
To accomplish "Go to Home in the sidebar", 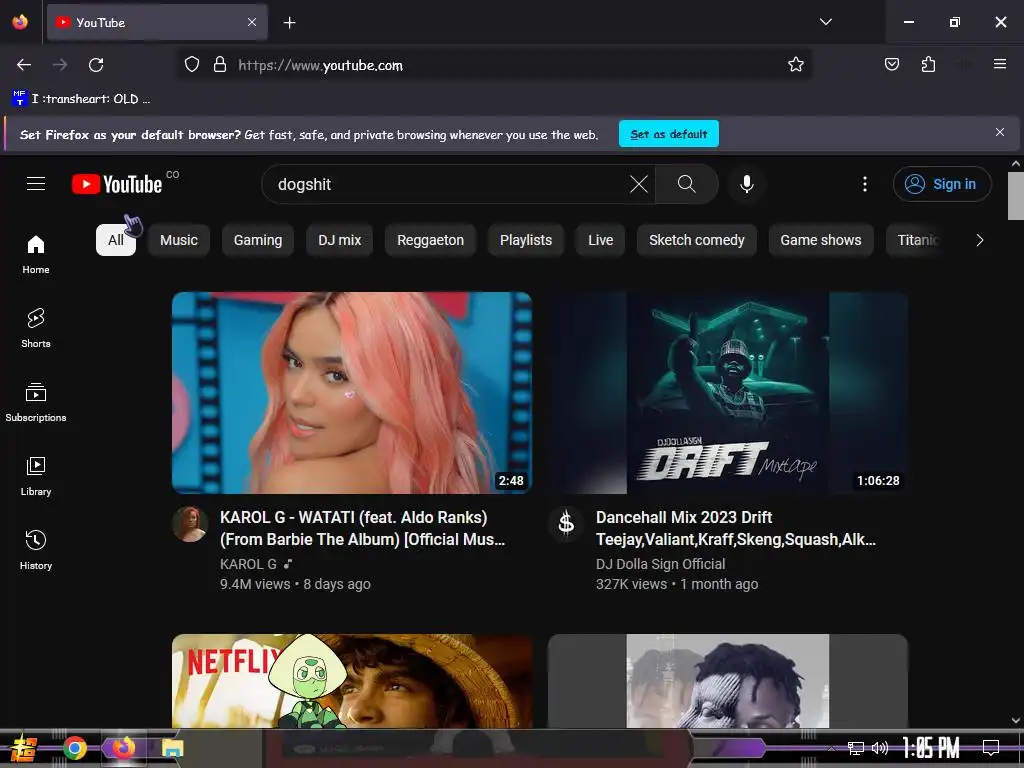I will tap(36, 255).
